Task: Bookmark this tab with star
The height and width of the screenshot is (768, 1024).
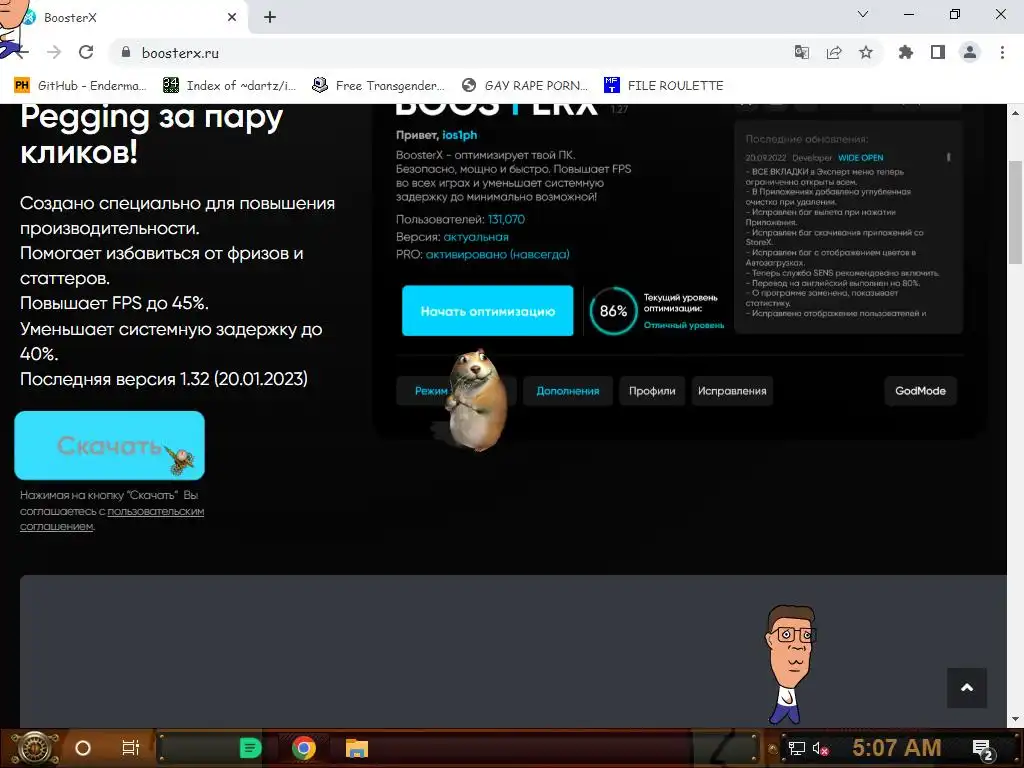Action: tap(866, 52)
